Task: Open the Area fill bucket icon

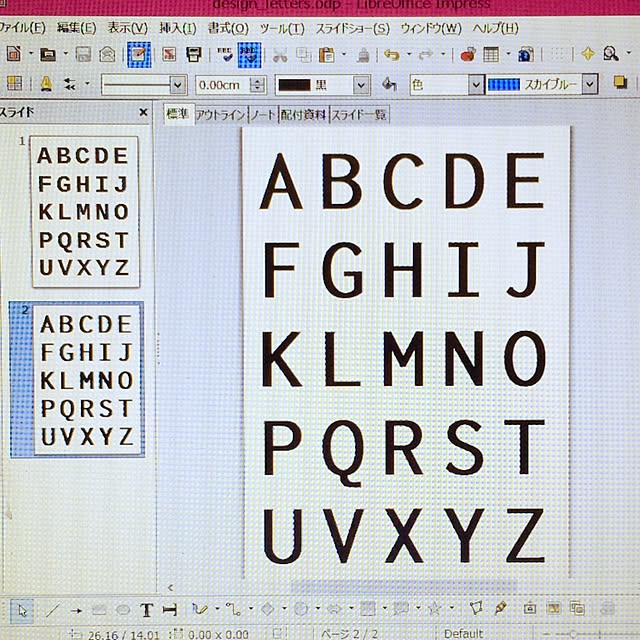Action: [x=389, y=84]
